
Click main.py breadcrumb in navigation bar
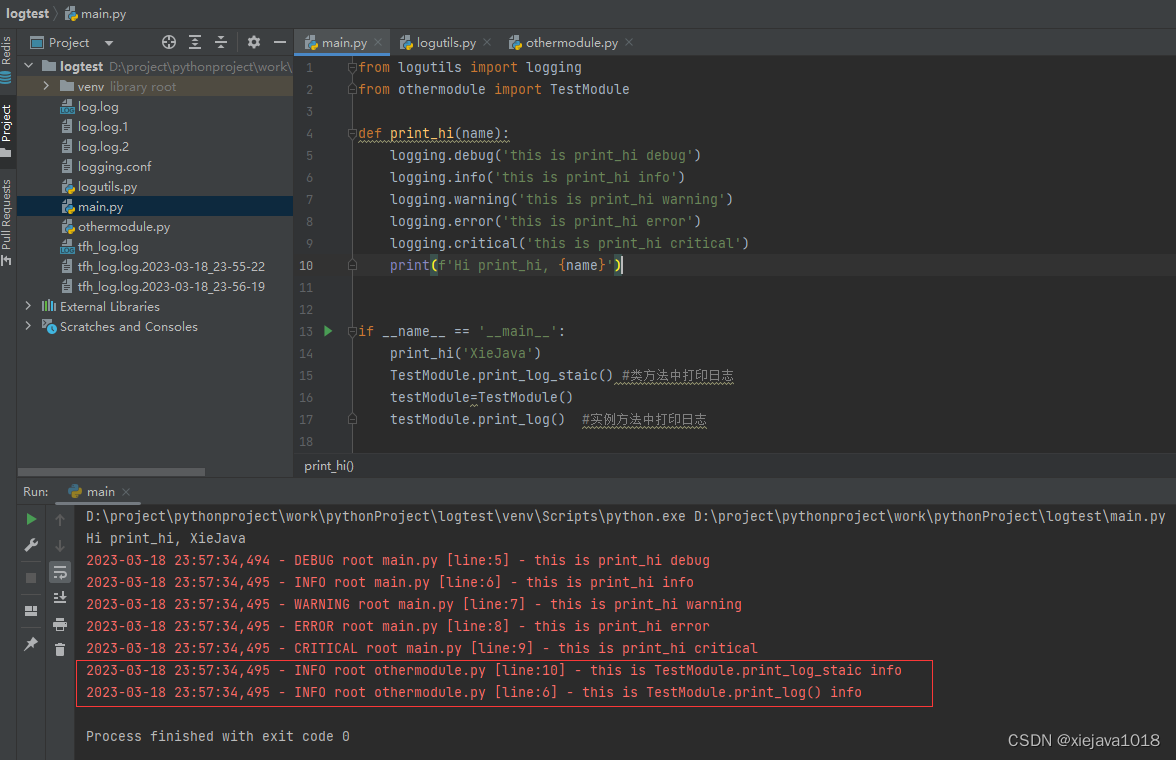pos(95,14)
